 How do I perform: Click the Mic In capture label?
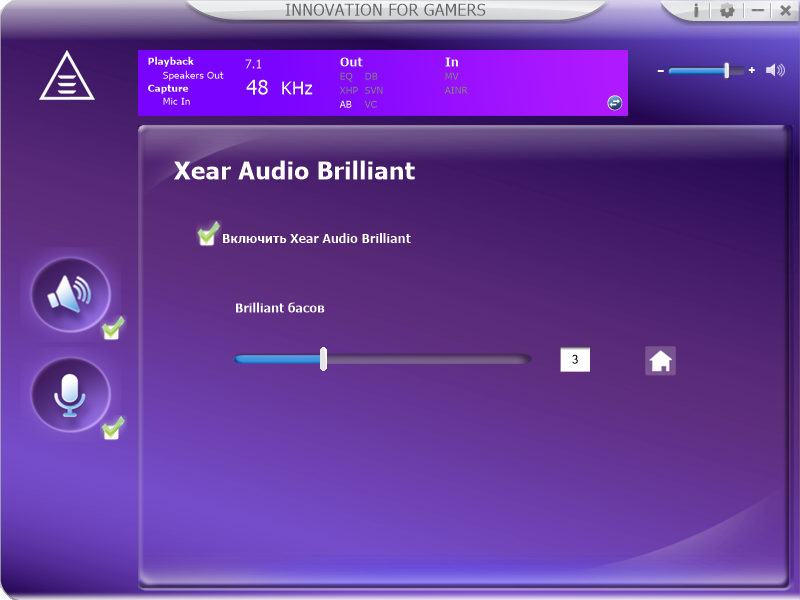[177, 102]
